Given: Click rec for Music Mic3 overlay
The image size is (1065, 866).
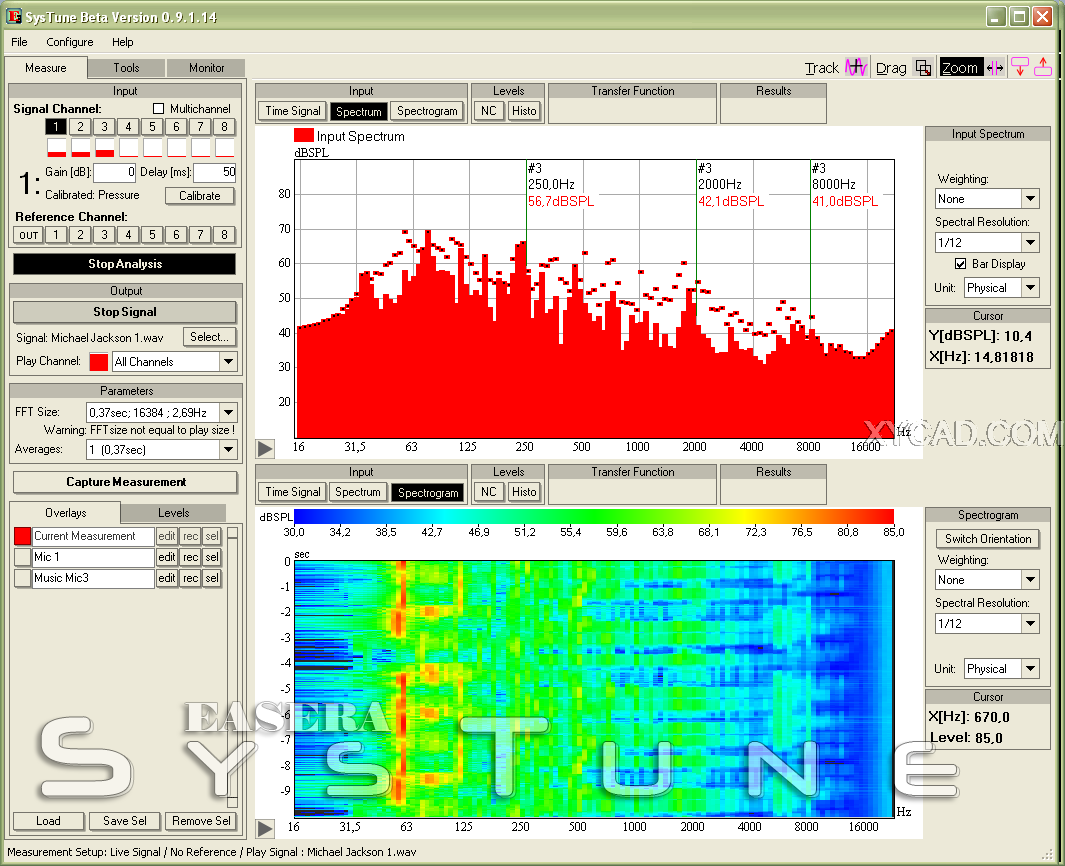Looking at the screenshot, I should click(191, 578).
